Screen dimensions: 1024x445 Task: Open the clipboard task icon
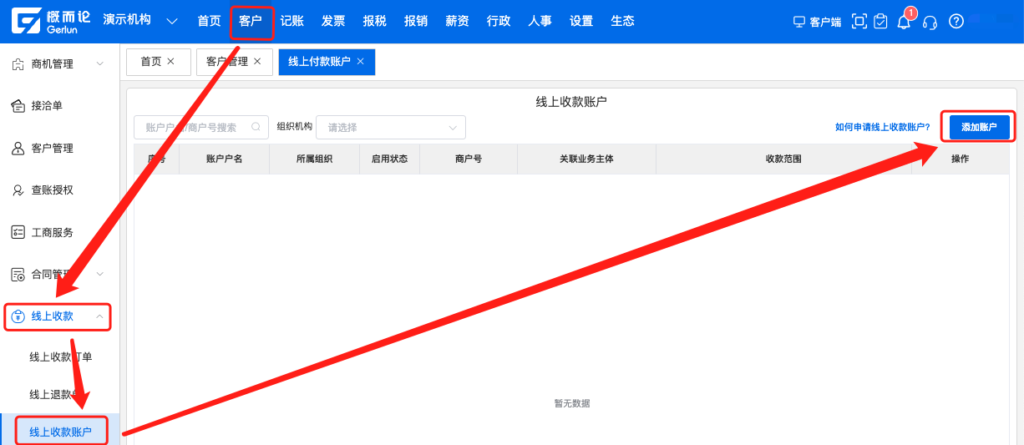tap(881, 22)
